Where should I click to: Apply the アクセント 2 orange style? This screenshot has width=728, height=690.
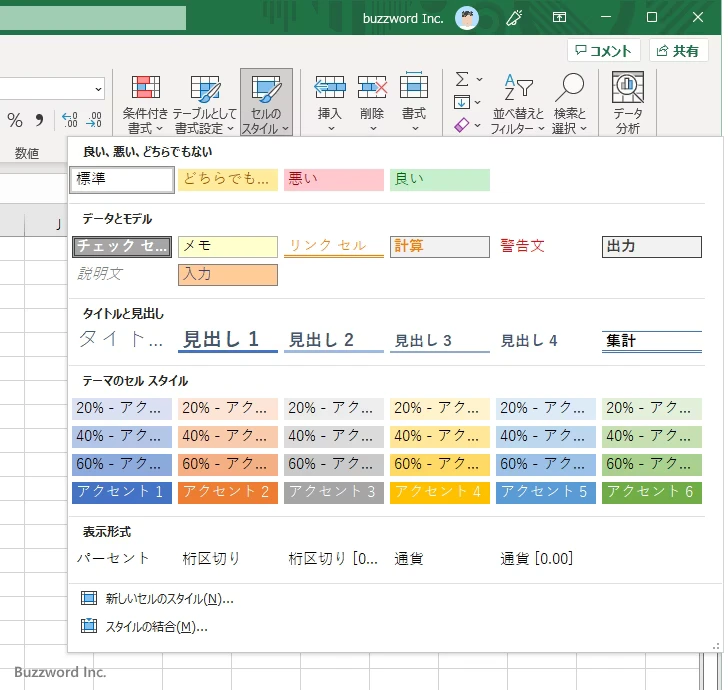pyautogui.click(x=228, y=492)
